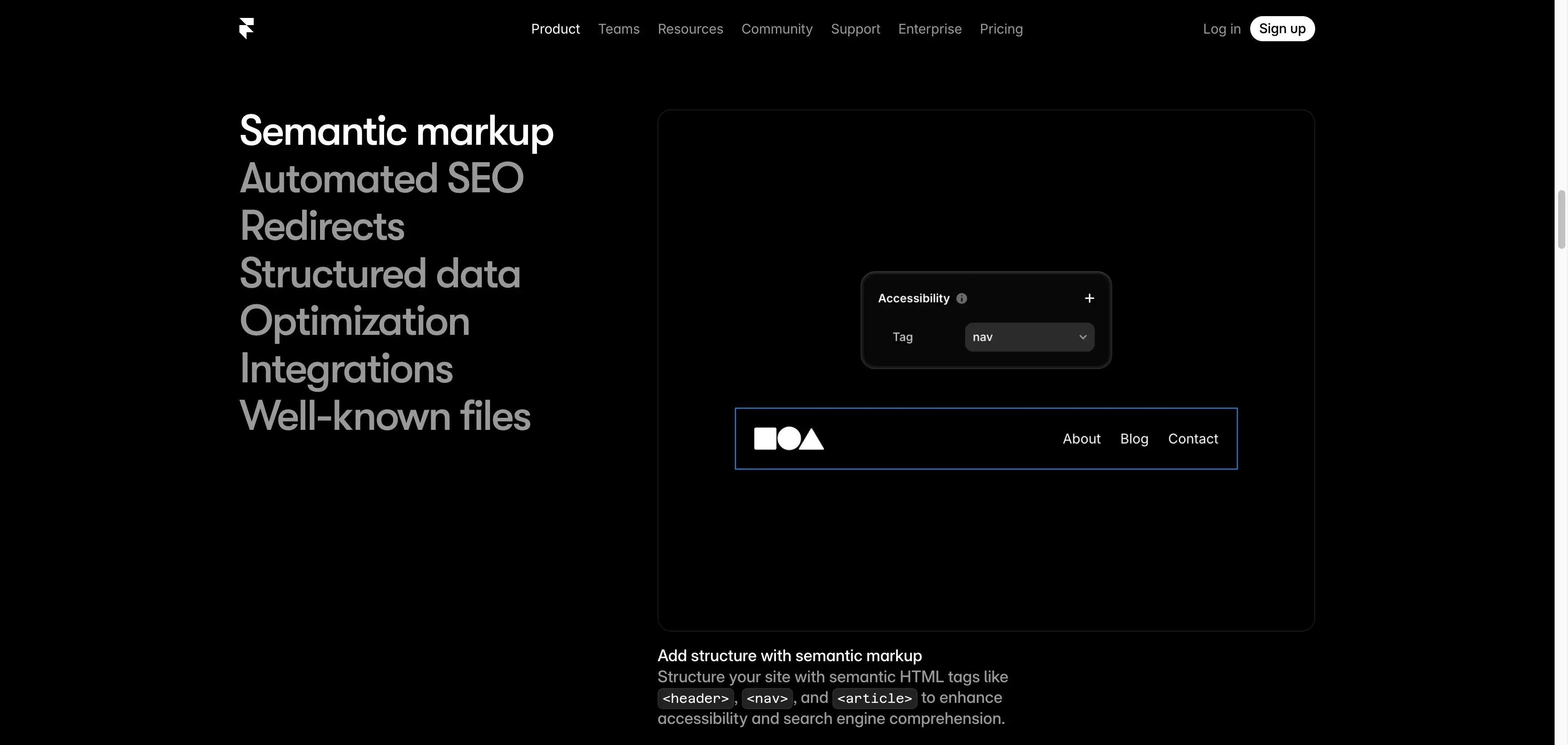Click the Sign up button
The width and height of the screenshot is (1568, 745).
(x=1282, y=29)
